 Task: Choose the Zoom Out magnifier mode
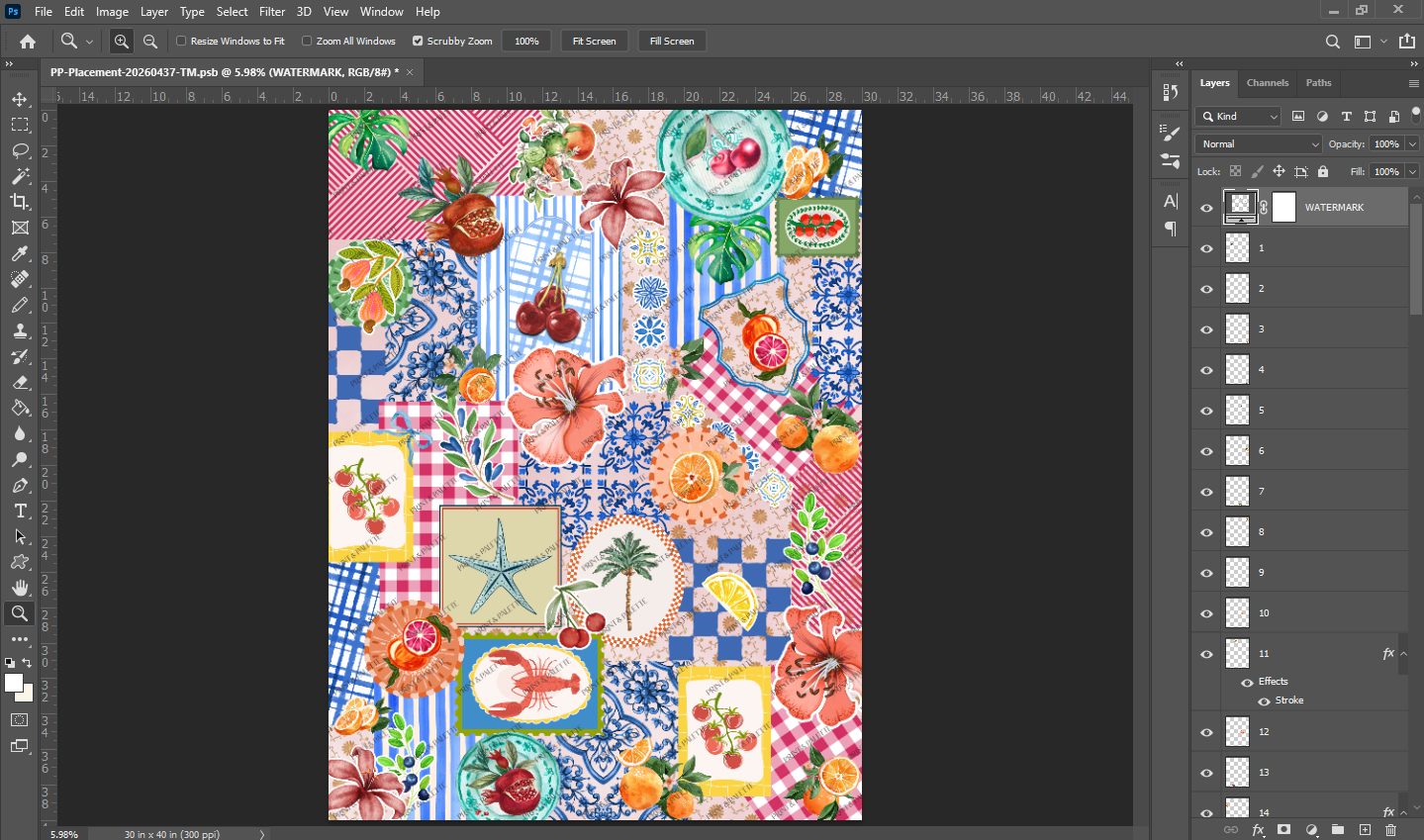tap(150, 42)
